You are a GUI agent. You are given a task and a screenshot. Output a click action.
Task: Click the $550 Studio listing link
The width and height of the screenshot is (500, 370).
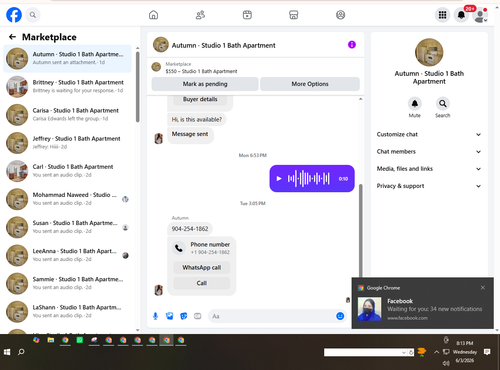coord(201,71)
